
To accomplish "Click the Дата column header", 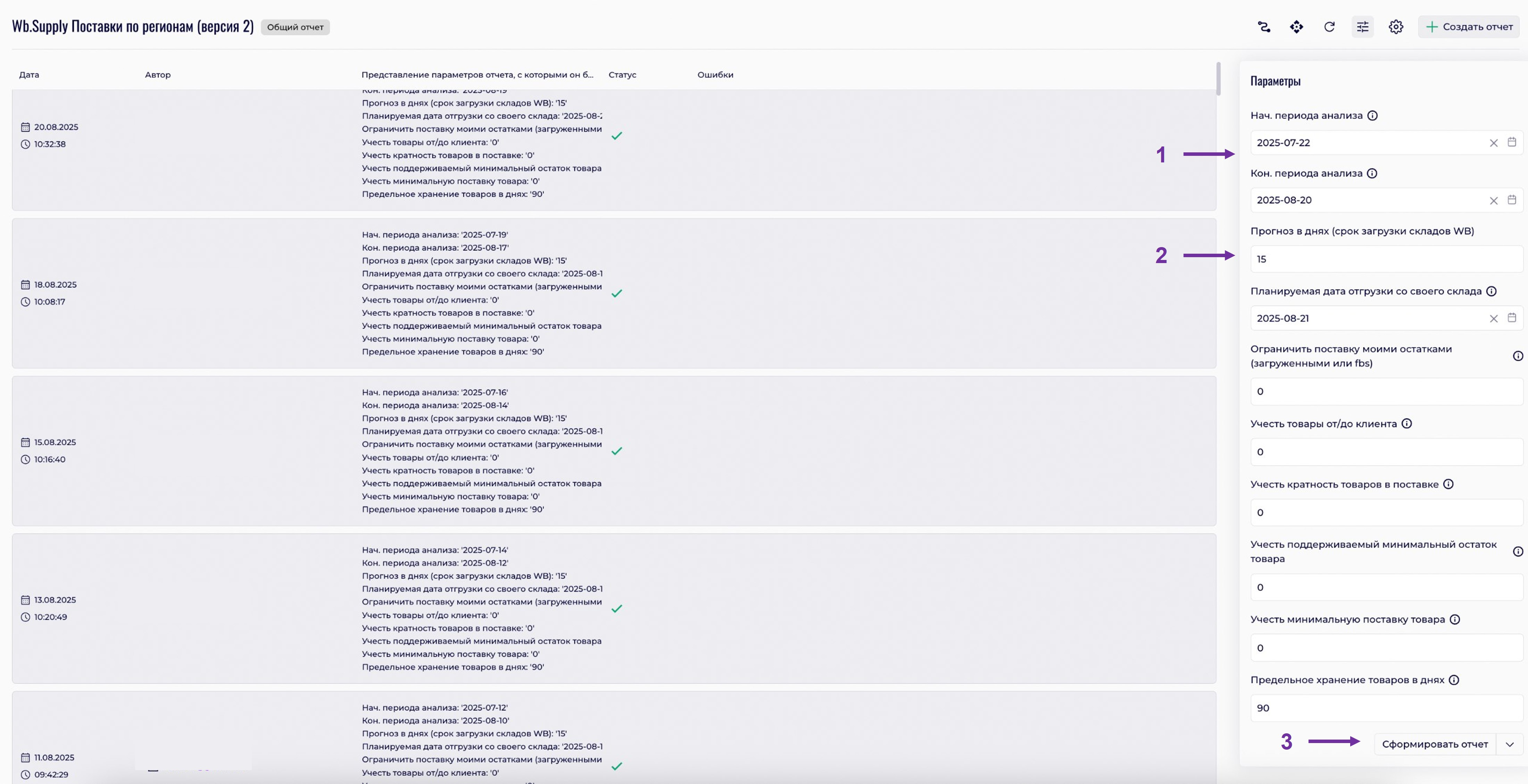I will tap(29, 75).
